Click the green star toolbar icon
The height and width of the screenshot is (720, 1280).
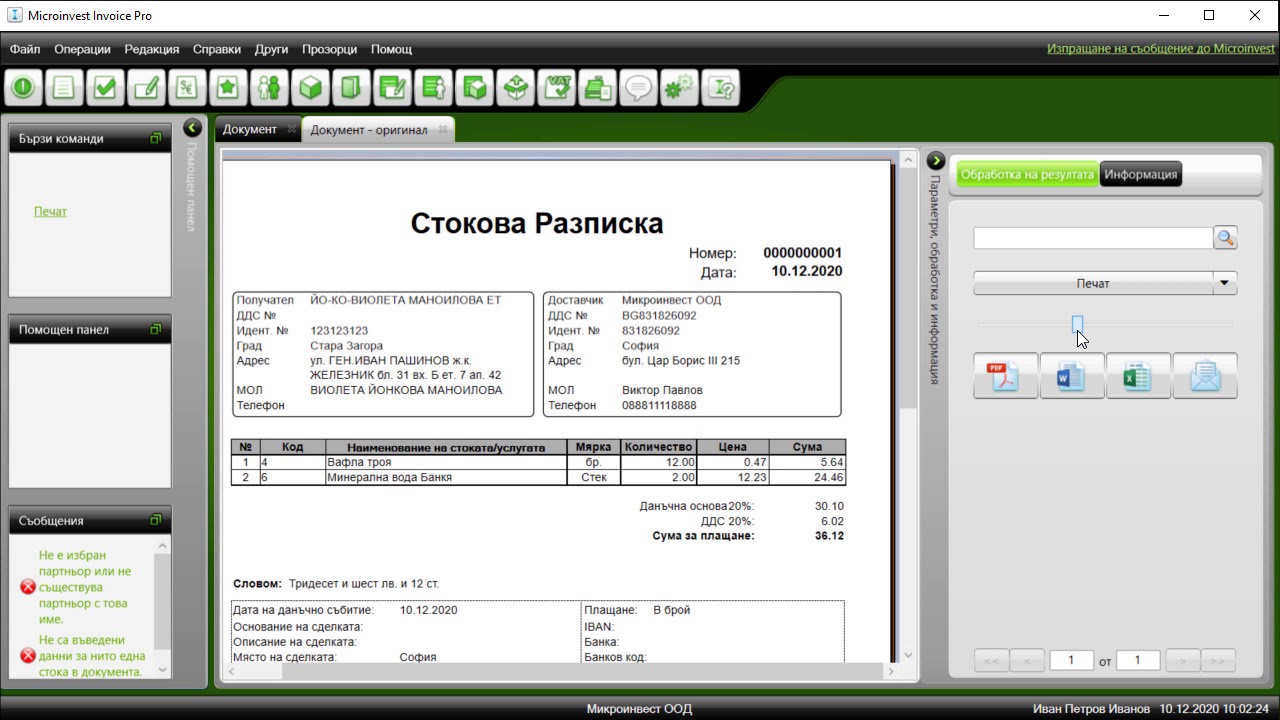coord(228,88)
